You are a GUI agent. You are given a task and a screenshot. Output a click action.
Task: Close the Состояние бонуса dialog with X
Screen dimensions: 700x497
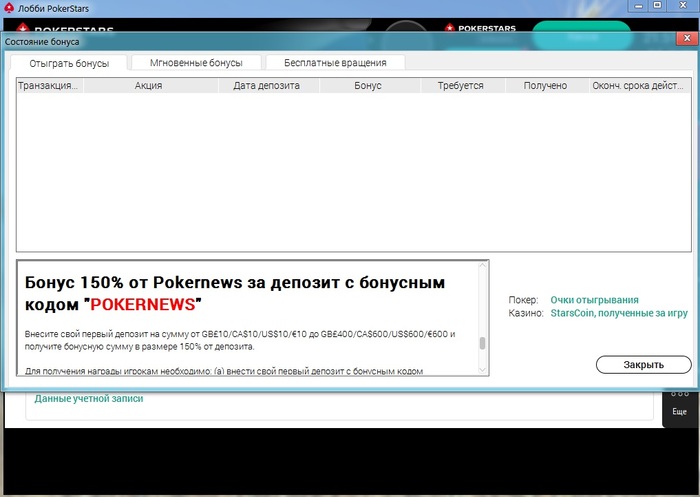[687, 38]
